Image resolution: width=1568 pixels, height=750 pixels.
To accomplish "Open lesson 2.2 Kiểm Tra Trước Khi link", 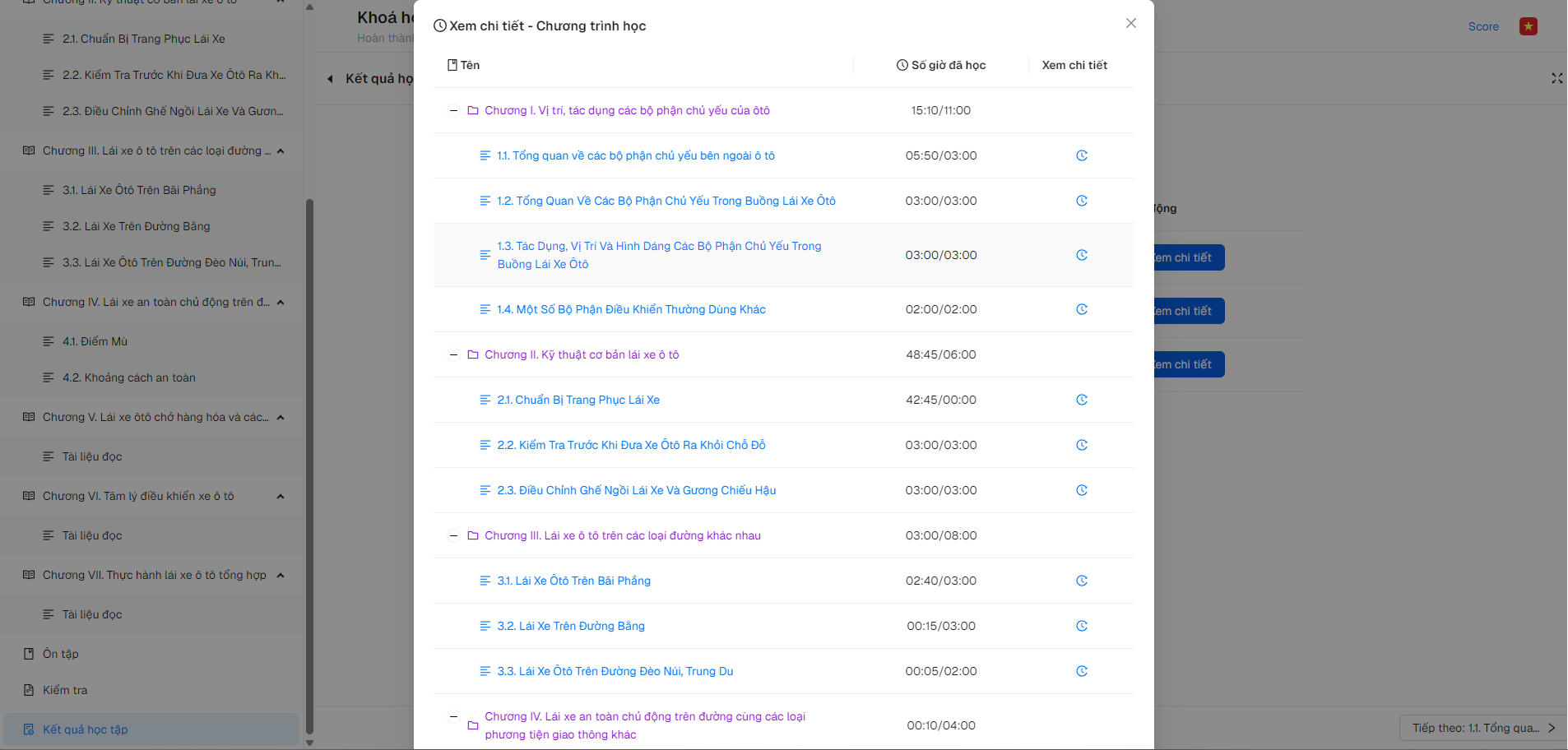I will (x=631, y=445).
